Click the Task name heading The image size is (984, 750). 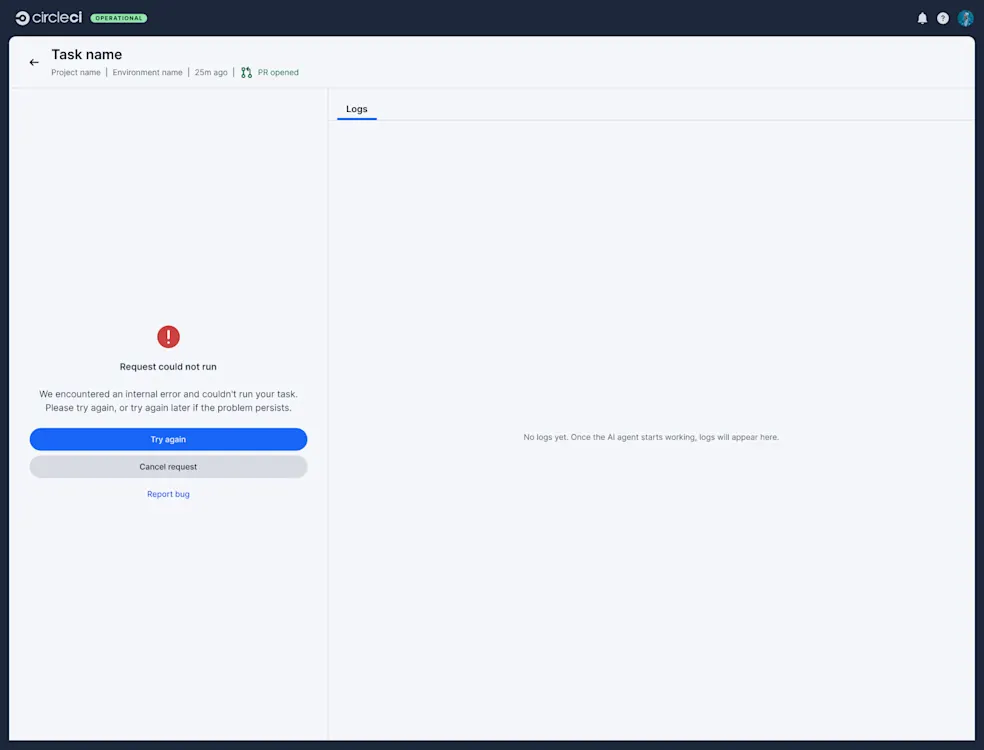86,54
